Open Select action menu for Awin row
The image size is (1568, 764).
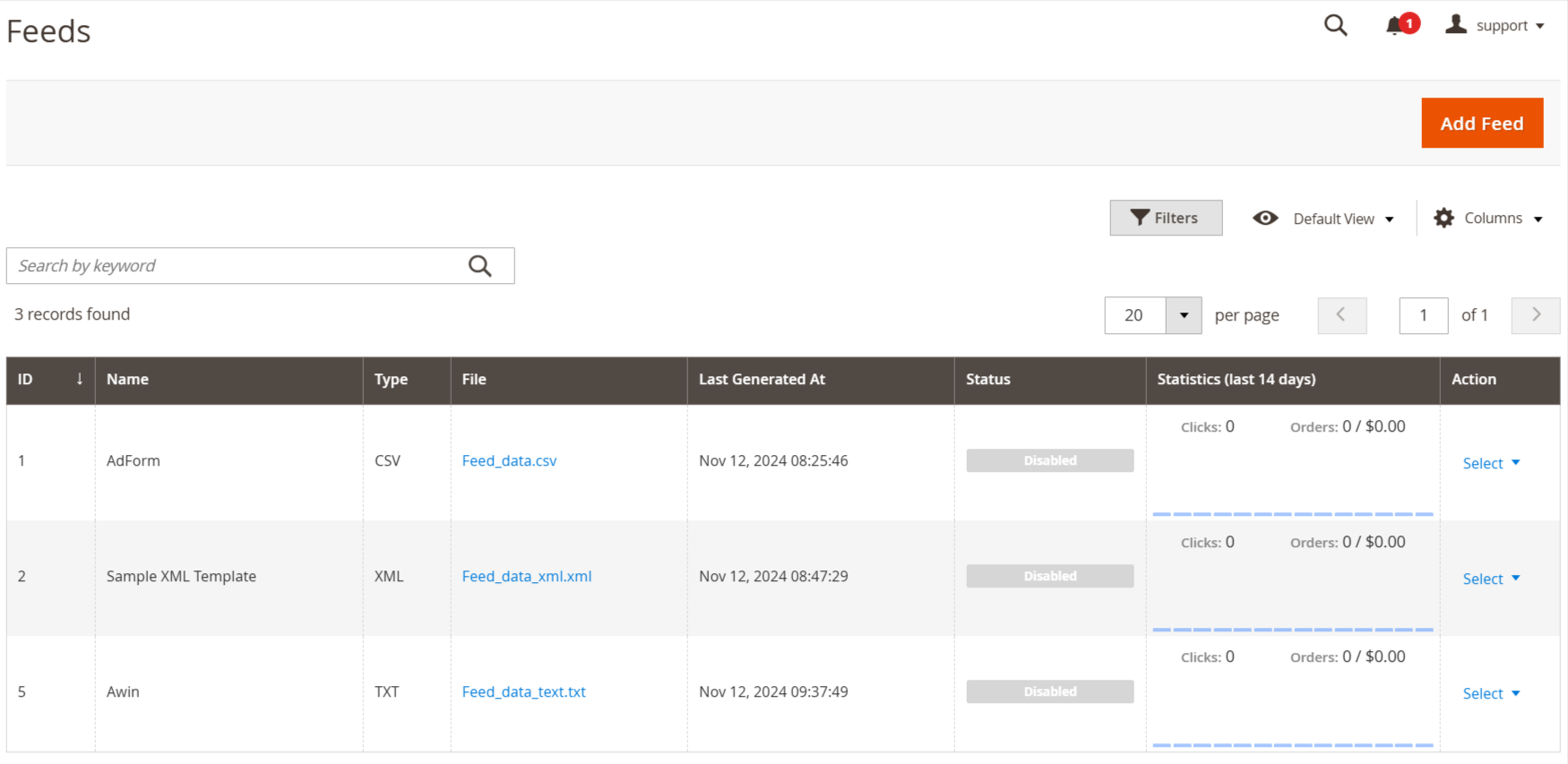pos(1491,693)
